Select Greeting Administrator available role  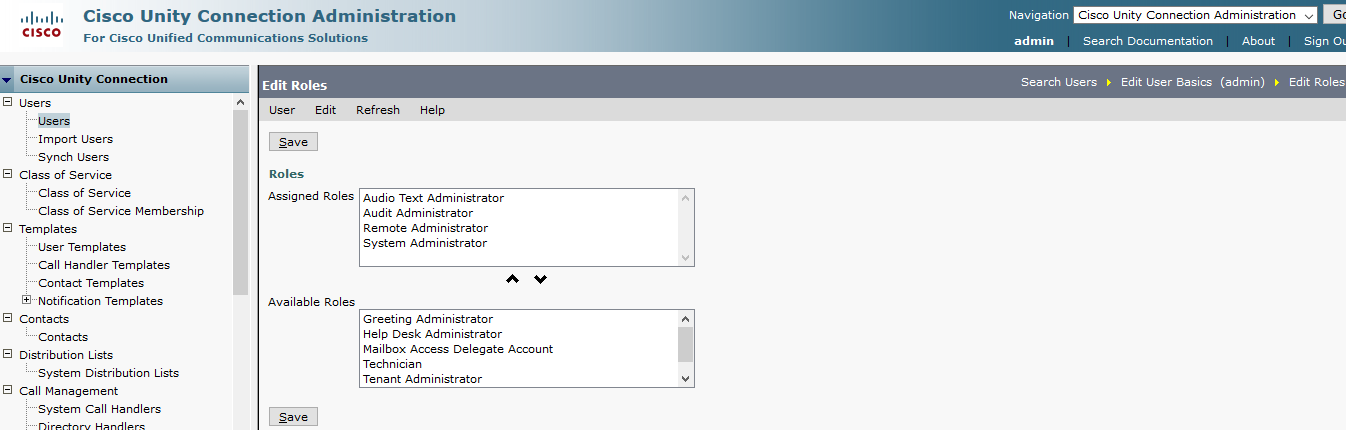click(x=428, y=319)
